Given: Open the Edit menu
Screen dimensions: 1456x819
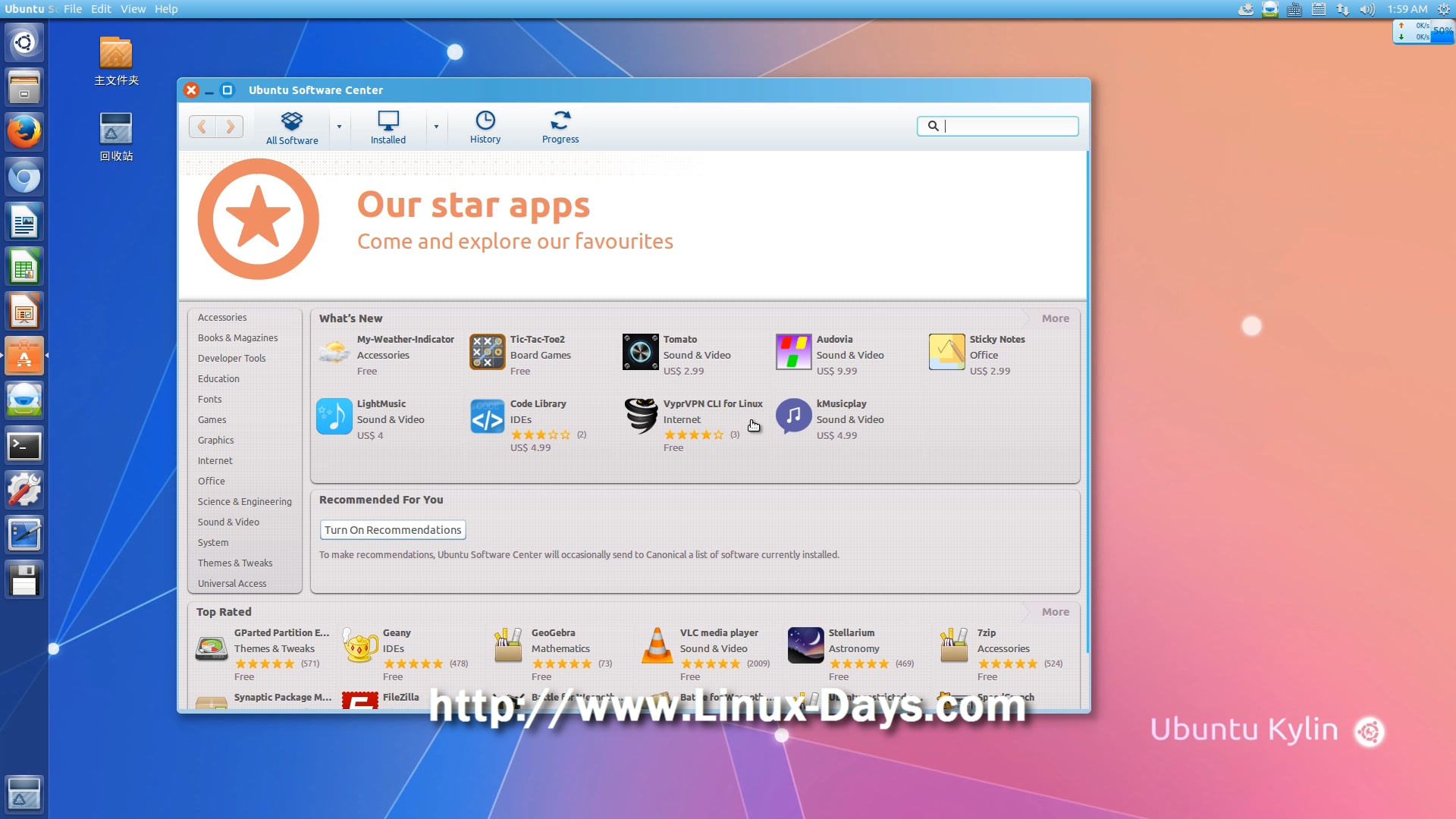Looking at the screenshot, I should 101,9.
